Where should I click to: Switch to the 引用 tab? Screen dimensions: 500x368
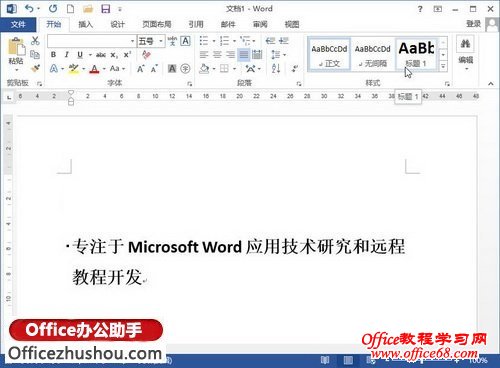pyautogui.click(x=196, y=24)
